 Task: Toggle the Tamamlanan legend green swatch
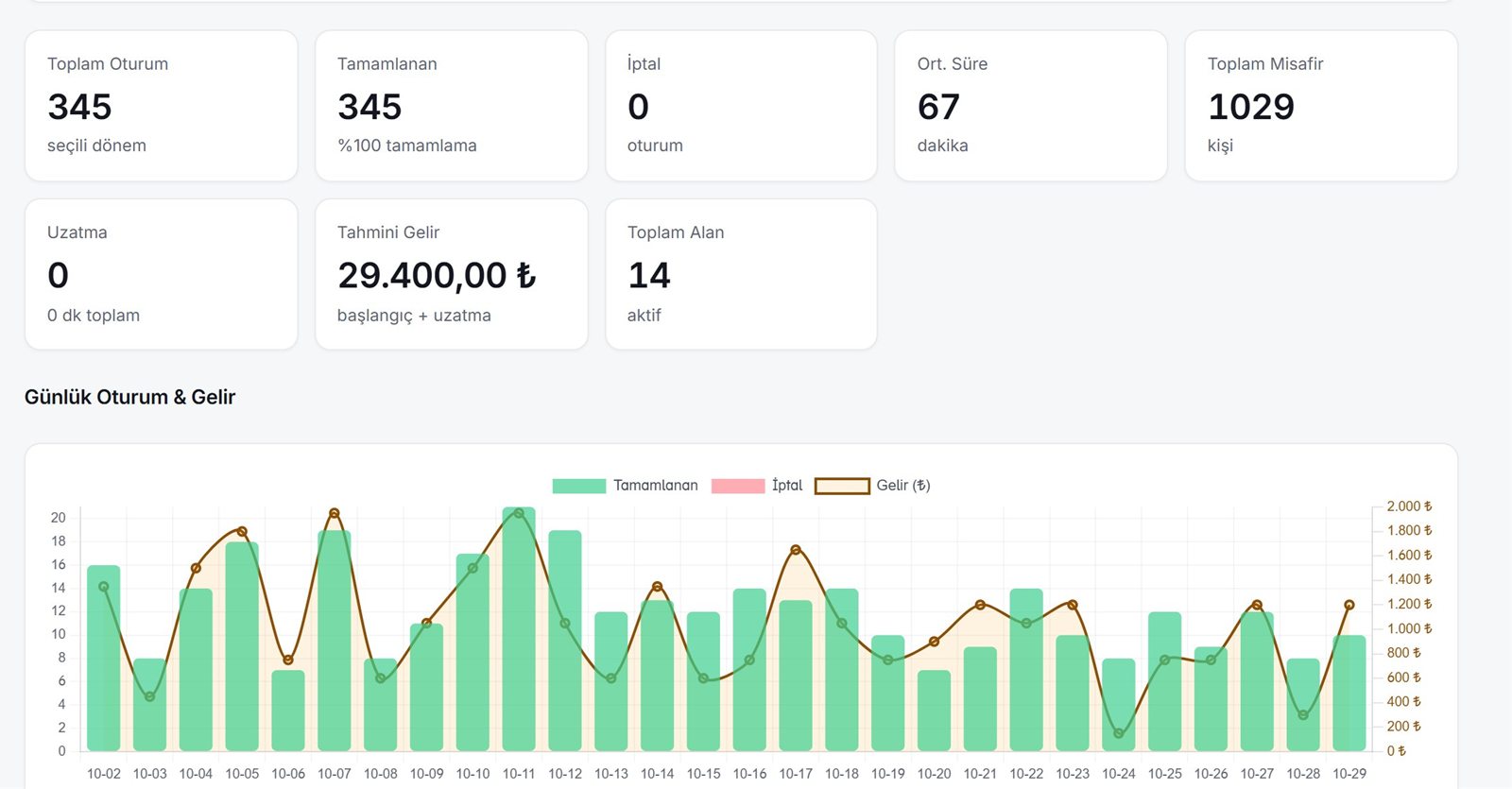pyautogui.click(x=578, y=486)
